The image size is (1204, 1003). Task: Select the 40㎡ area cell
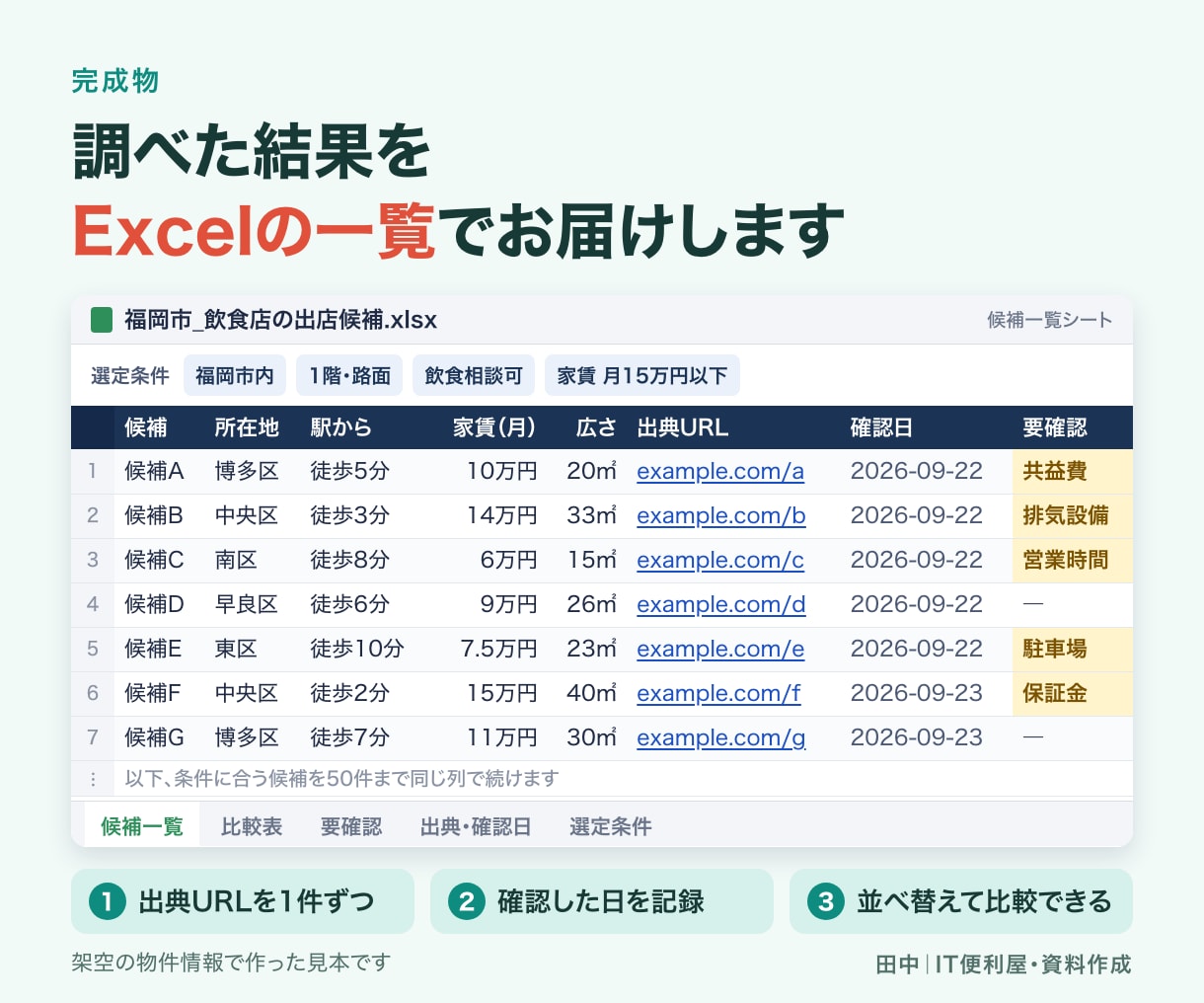click(x=592, y=693)
